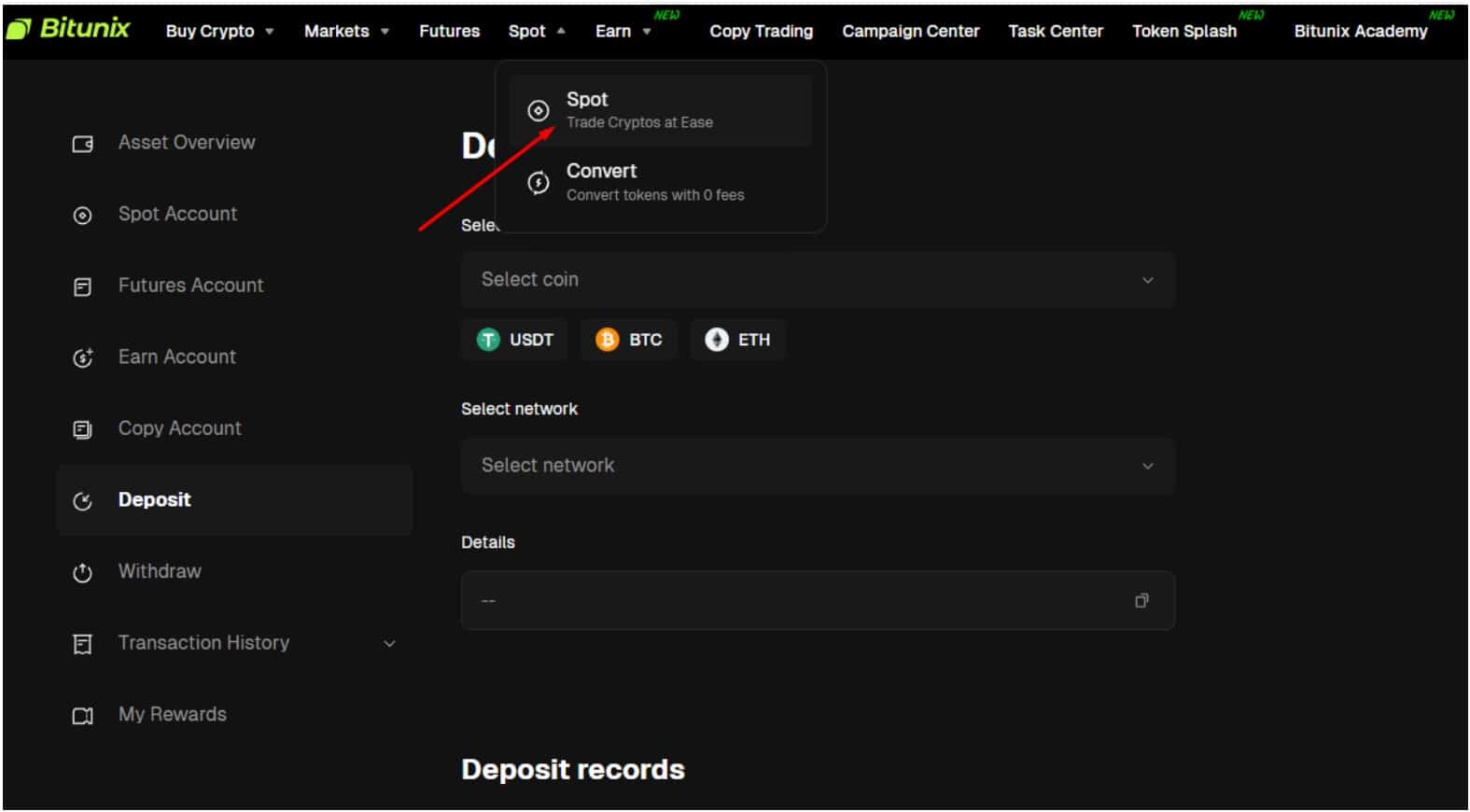
Task: Choose Convert tokens with 0 fees
Action: click(x=661, y=183)
